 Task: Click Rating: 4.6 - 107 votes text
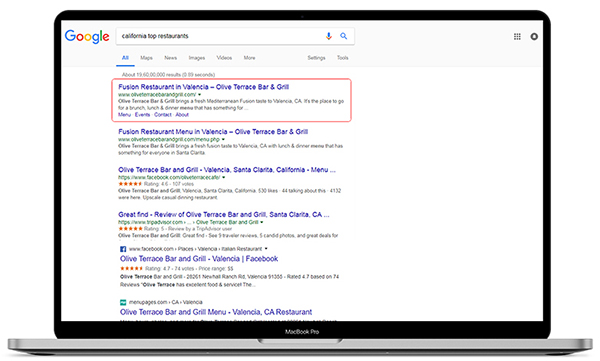pos(169,184)
